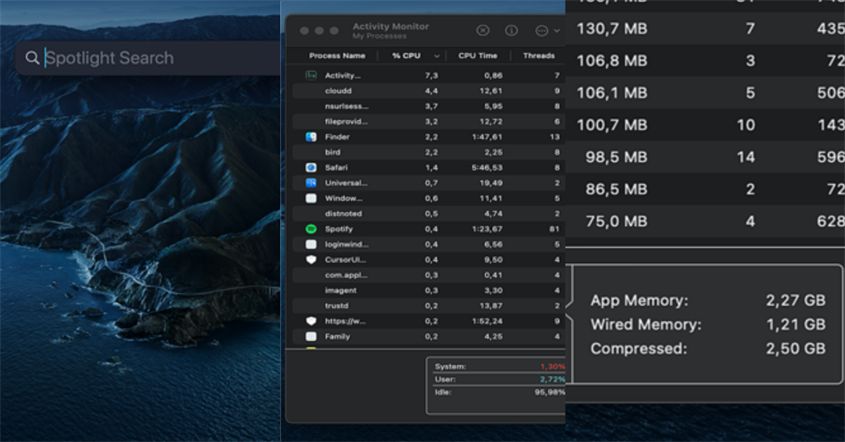
Task: Click the 86,5 MB memory value
Action: tap(616, 189)
